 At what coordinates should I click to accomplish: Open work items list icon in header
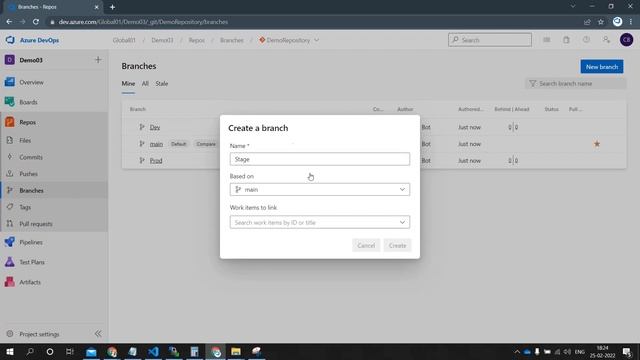[x=547, y=40]
